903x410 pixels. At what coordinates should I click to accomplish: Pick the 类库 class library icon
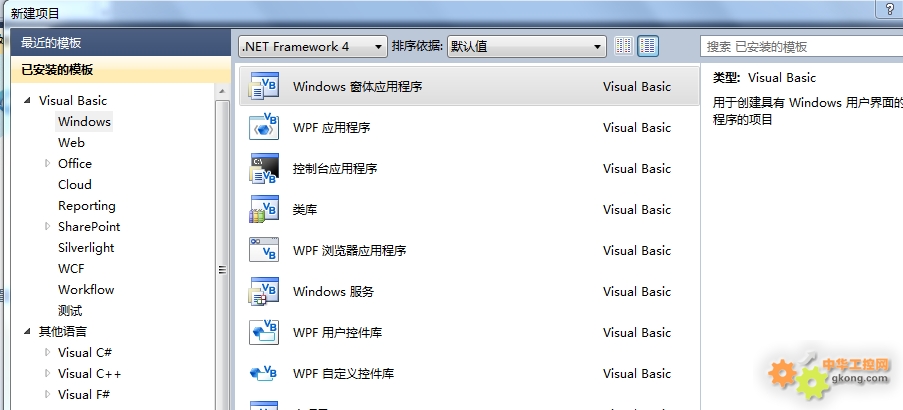[264, 210]
